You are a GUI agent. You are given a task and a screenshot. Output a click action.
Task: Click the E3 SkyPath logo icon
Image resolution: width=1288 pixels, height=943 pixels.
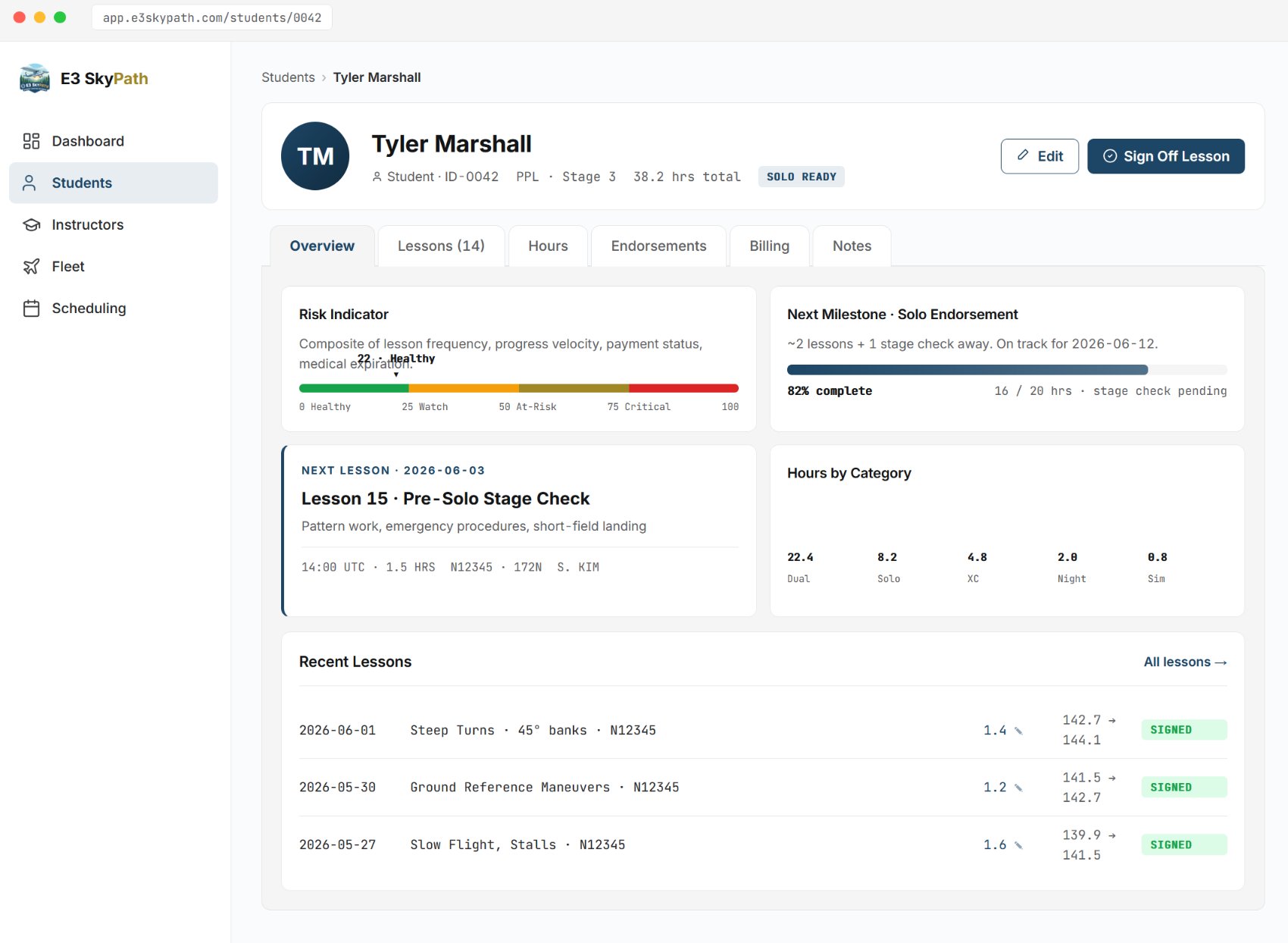click(x=35, y=78)
